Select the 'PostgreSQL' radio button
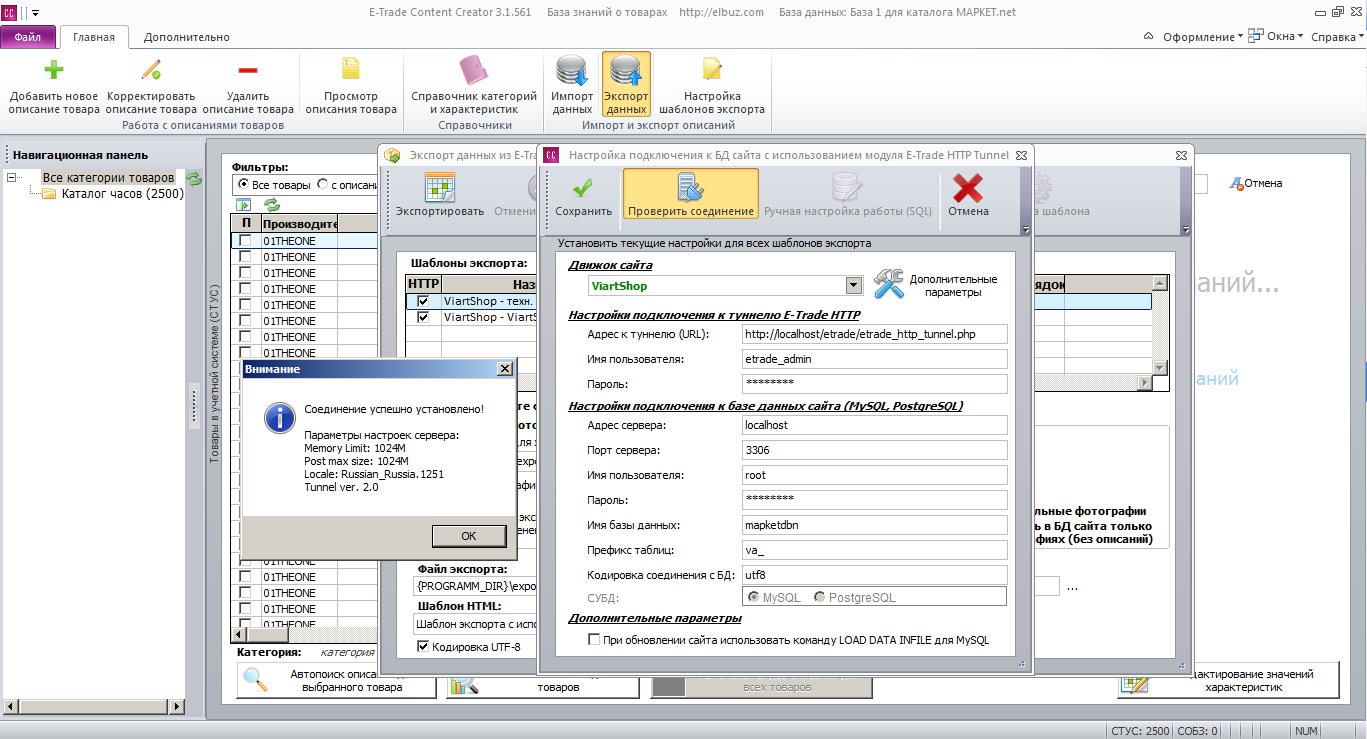 tap(820, 597)
